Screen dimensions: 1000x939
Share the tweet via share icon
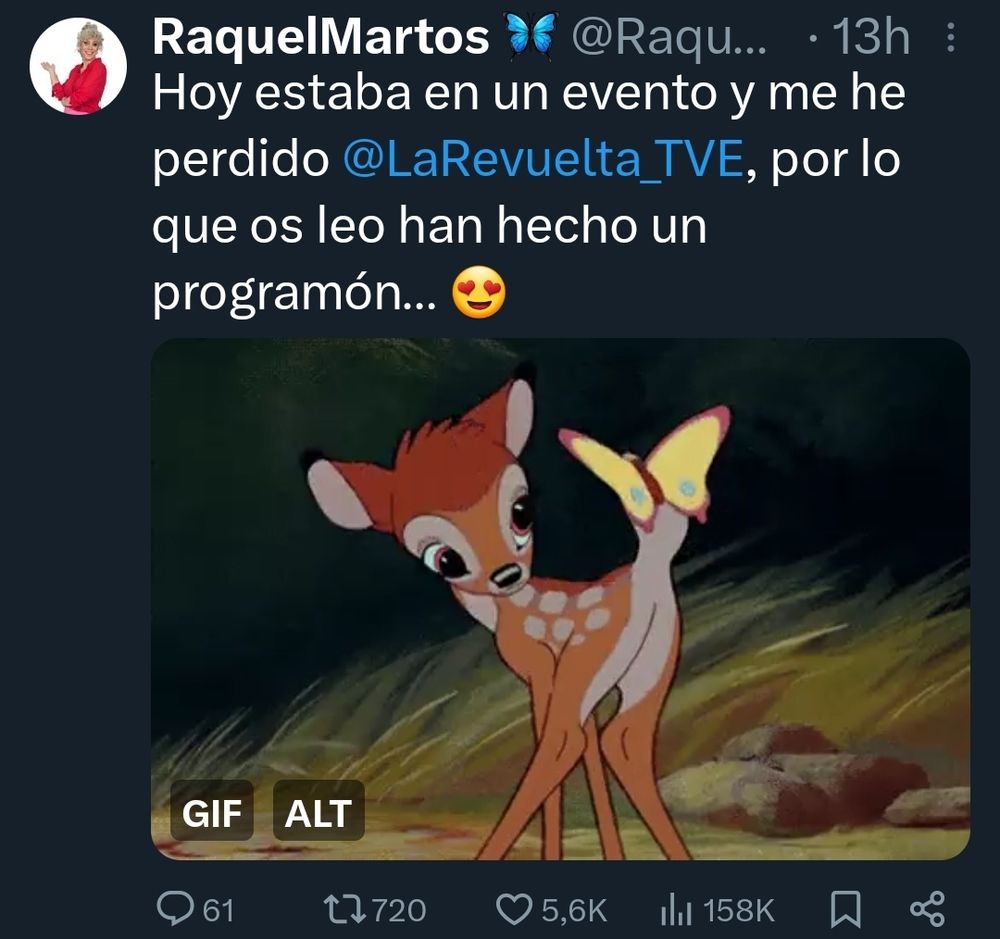927,909
